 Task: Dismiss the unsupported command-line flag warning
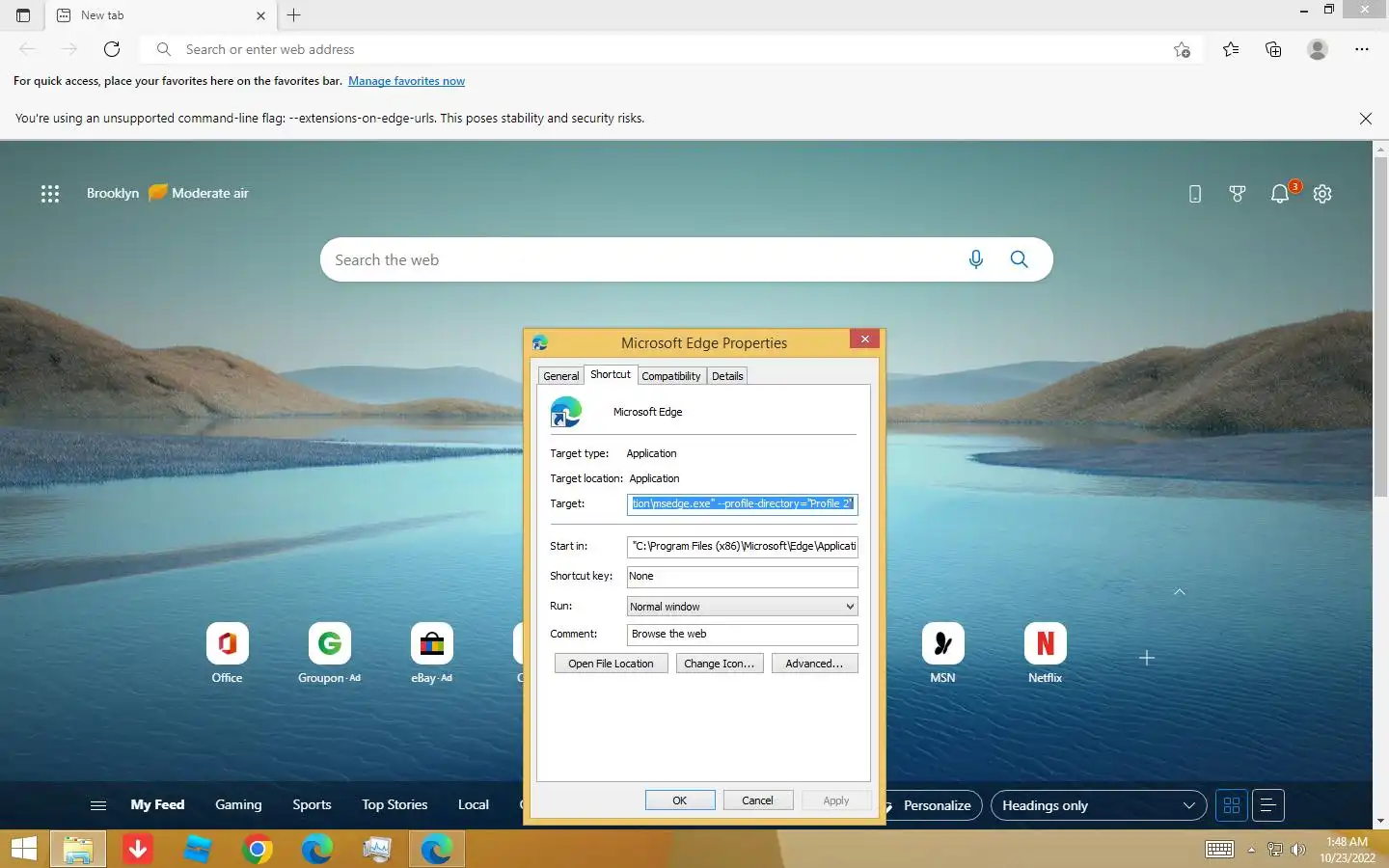[x=1365, y=119]
